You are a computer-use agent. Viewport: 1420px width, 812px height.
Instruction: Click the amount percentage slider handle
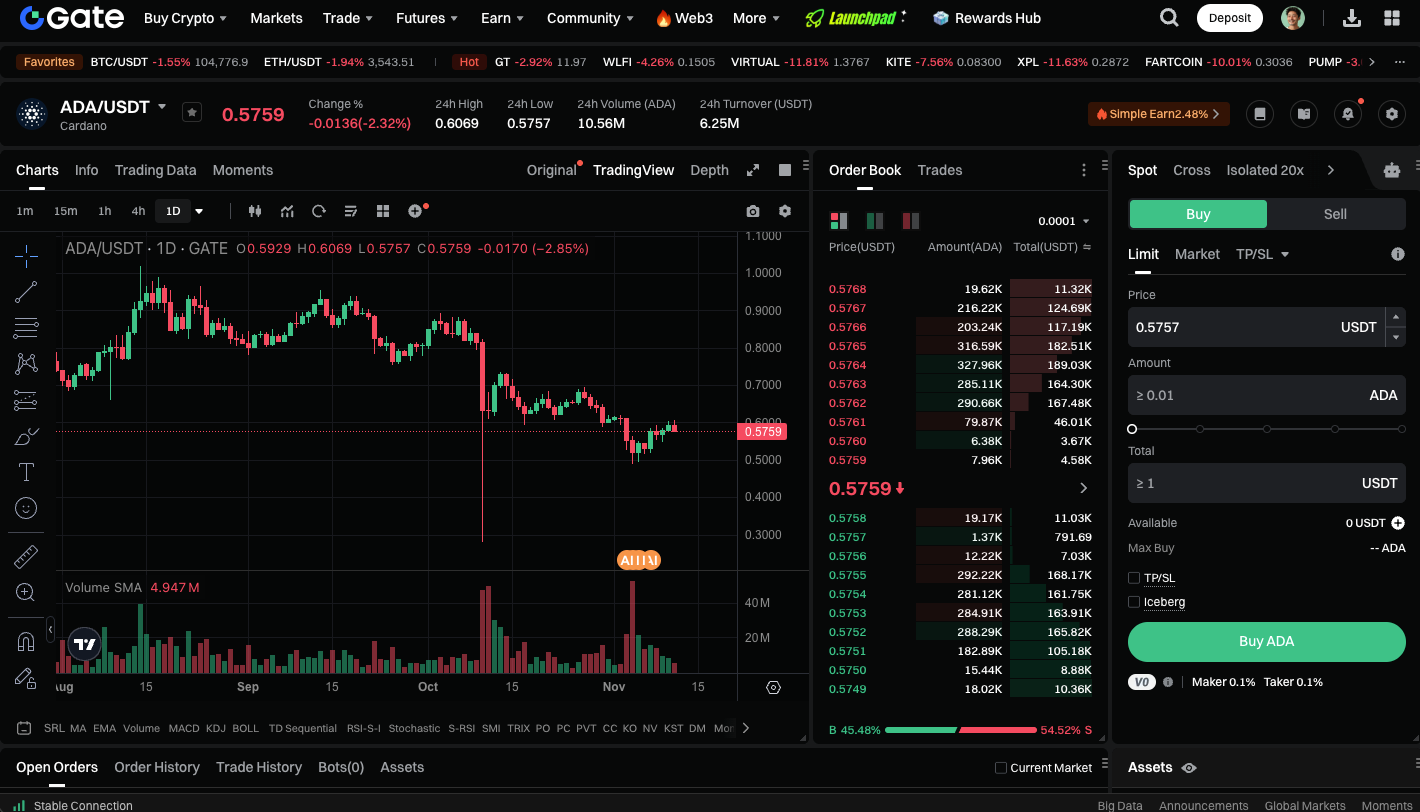pos(1132,429)
